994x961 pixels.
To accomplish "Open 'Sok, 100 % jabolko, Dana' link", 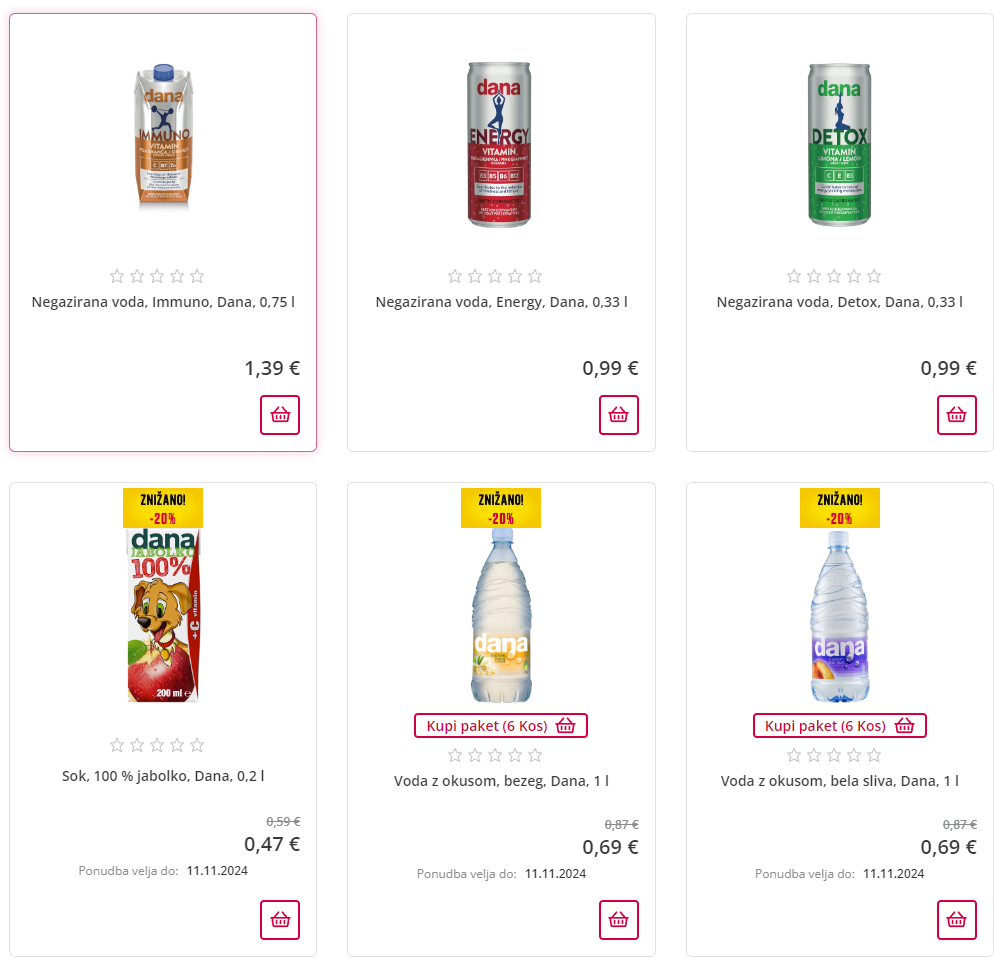I will pos(163,776).
